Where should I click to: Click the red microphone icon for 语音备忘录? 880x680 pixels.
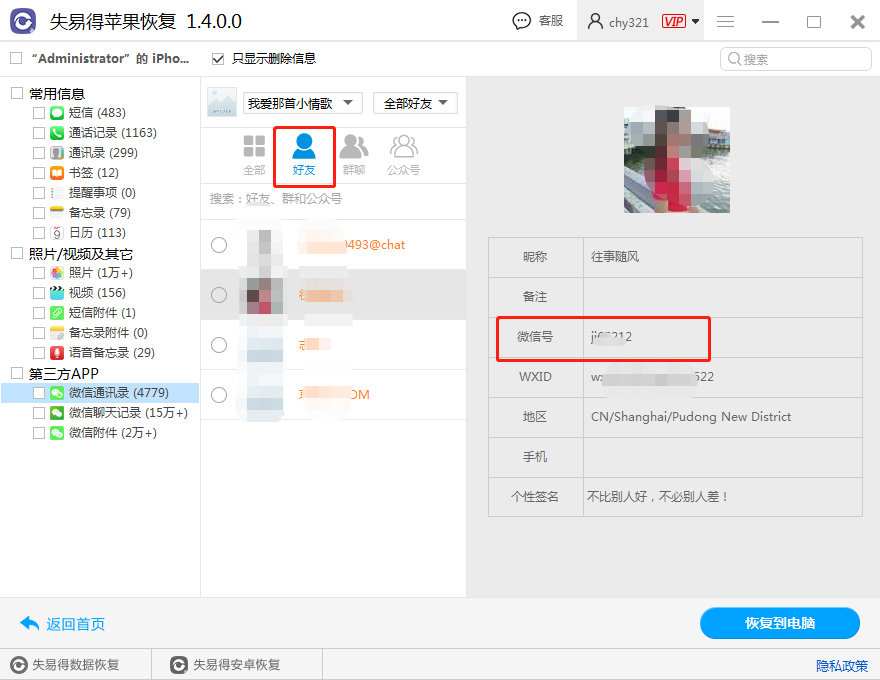pos(57,353)
